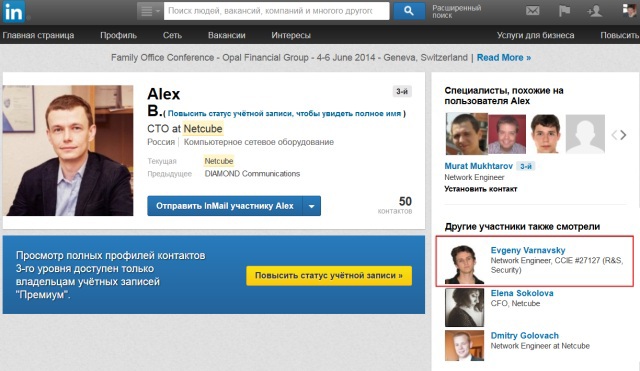Viewport: 640px width, 371px height.
Task: Open Elena Sokolova's profile link
Action: (x=522, y=293)
